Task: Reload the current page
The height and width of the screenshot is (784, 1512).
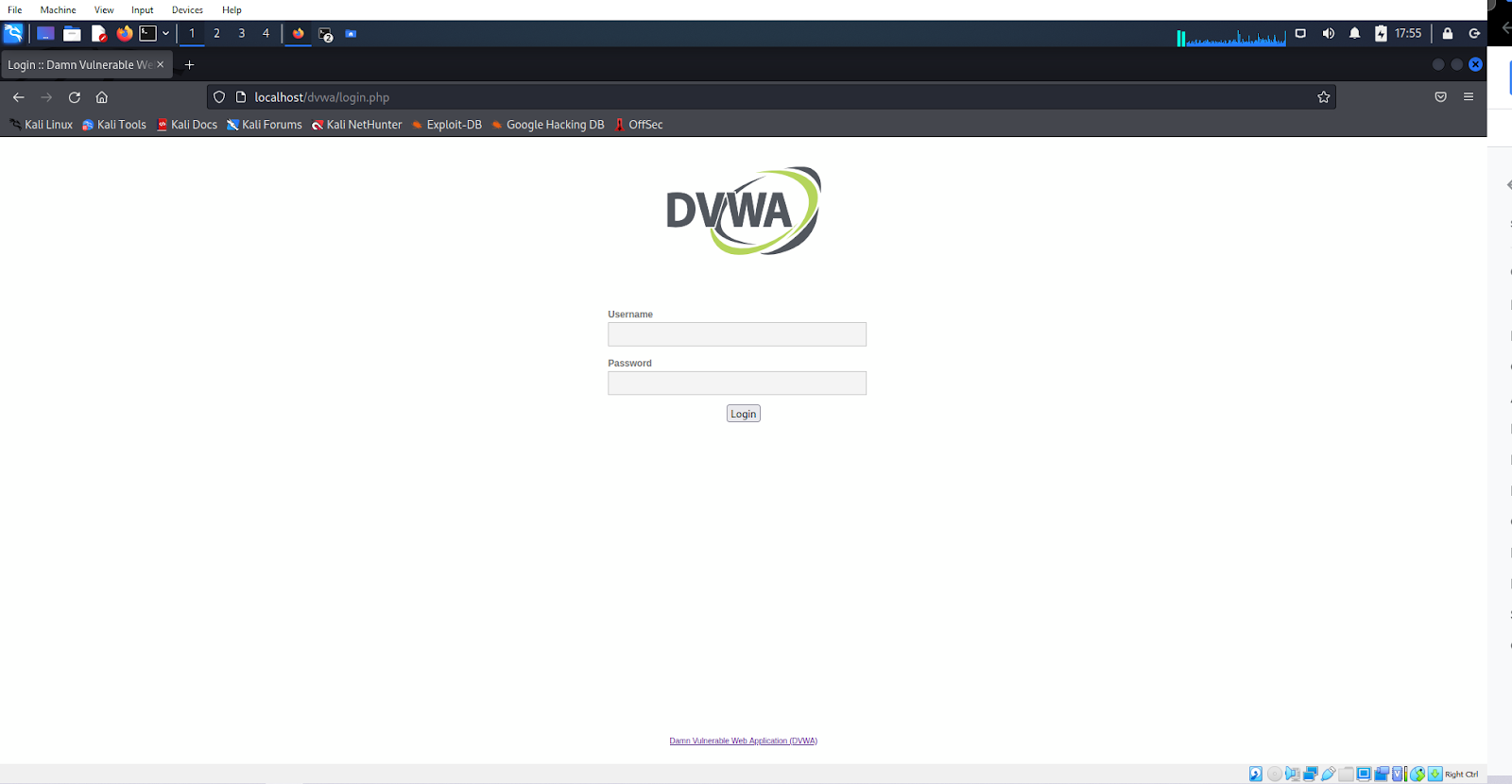Action: (75, 97)
